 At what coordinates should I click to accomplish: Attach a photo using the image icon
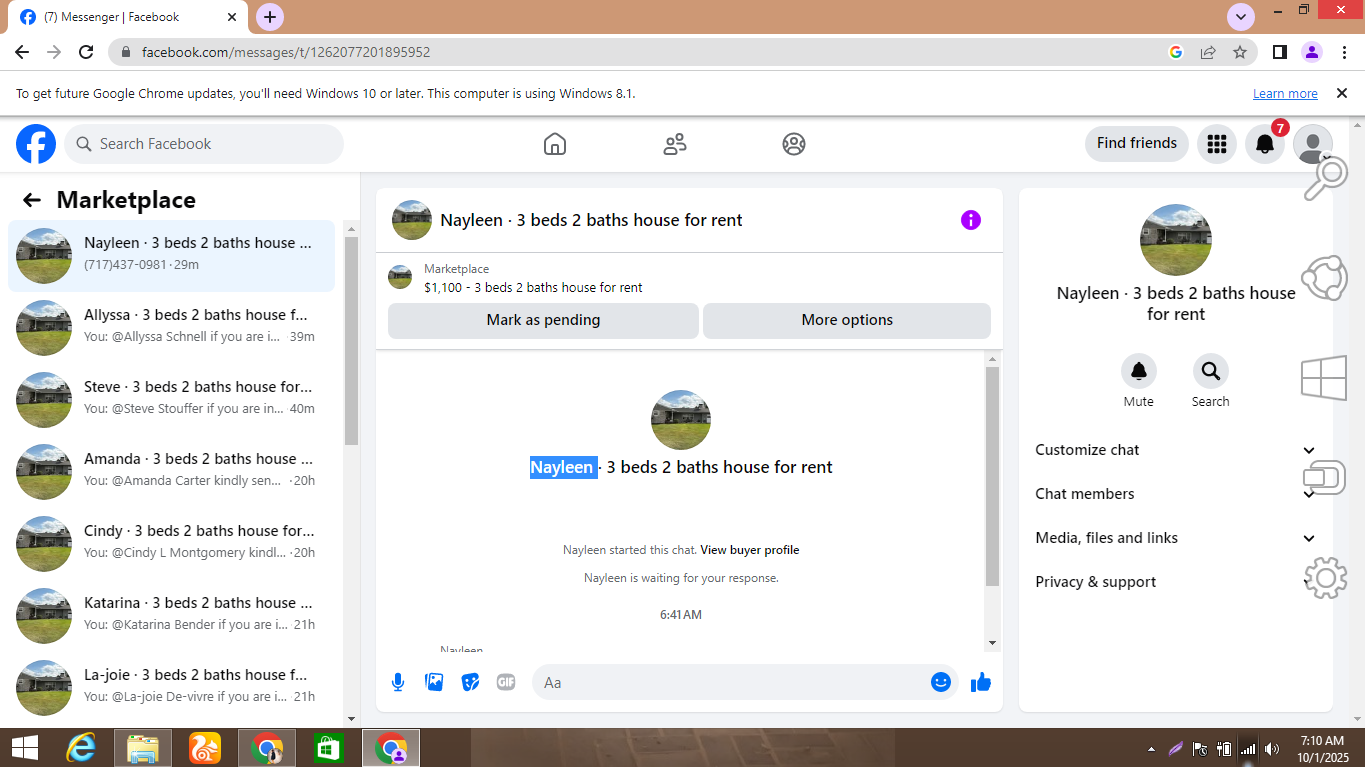pyautogui.click(x=434, y=682)
